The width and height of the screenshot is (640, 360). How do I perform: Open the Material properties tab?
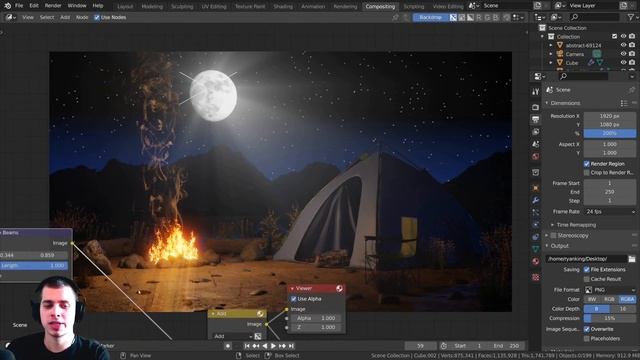(x=536, y=261)
